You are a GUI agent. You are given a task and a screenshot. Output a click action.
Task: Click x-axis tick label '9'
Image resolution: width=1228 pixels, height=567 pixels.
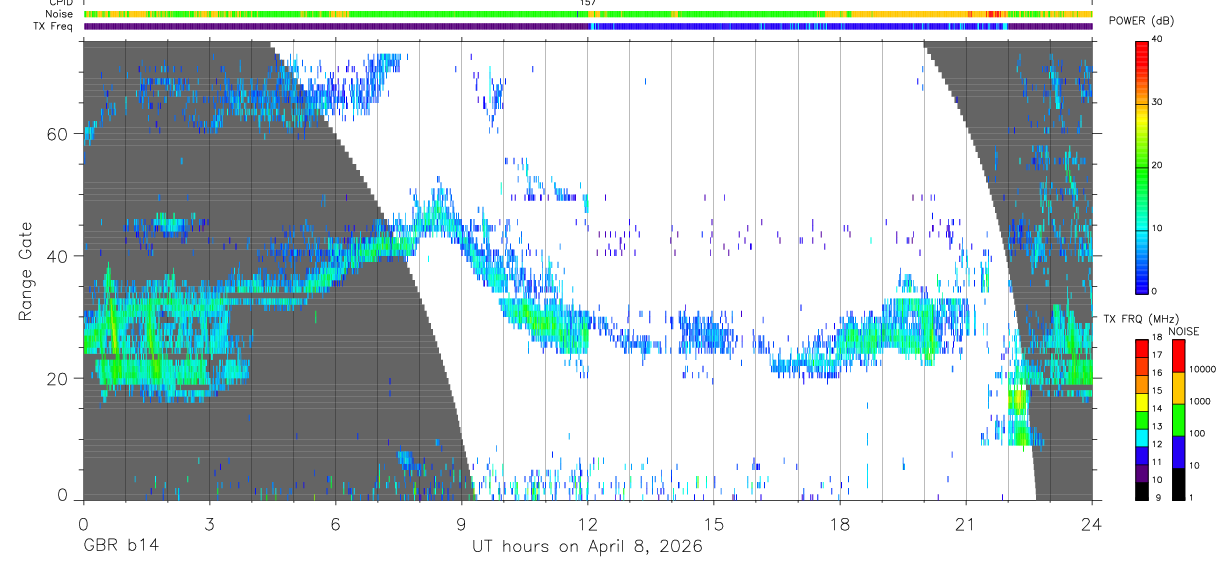click(x=461, y=523)
